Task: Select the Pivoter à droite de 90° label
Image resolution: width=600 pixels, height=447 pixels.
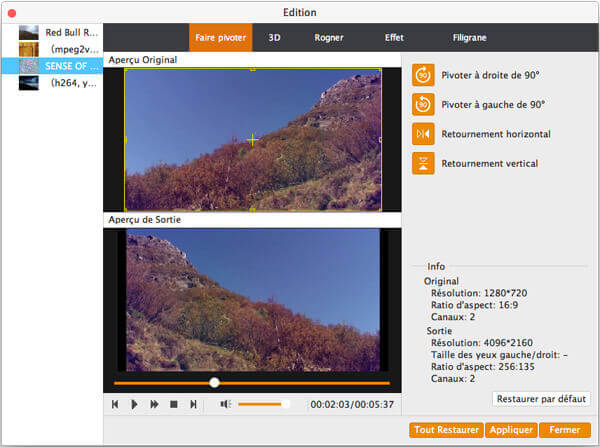Action: [x=491, y=75]
